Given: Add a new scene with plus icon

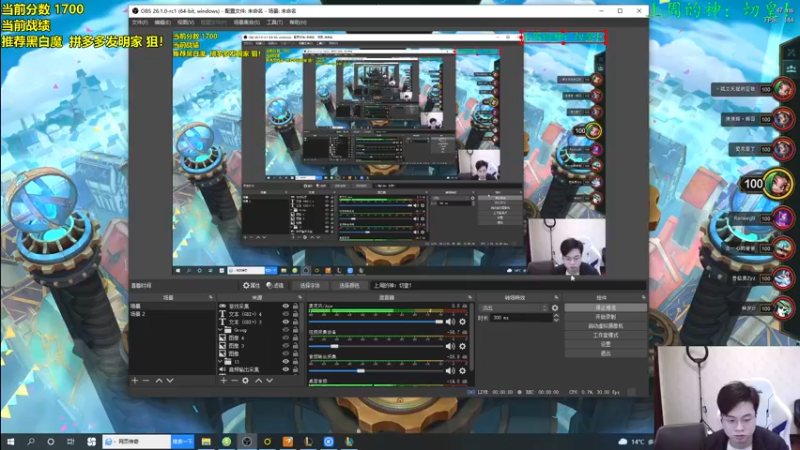Looking at the screenshot, I should pos(135,381).
